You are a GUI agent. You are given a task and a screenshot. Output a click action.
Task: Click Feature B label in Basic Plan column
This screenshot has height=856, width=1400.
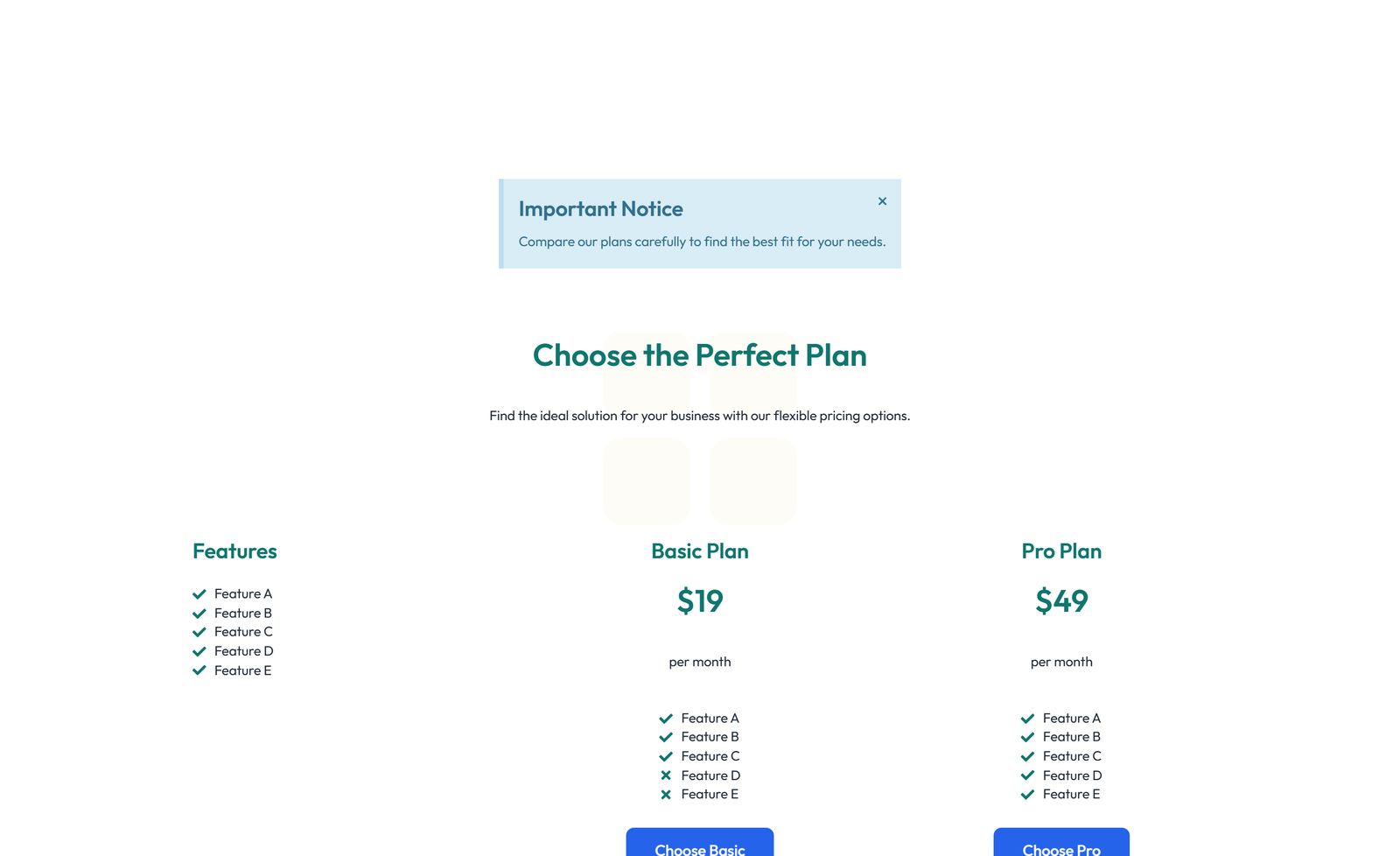pyautogui.click(x=710, y=737)
